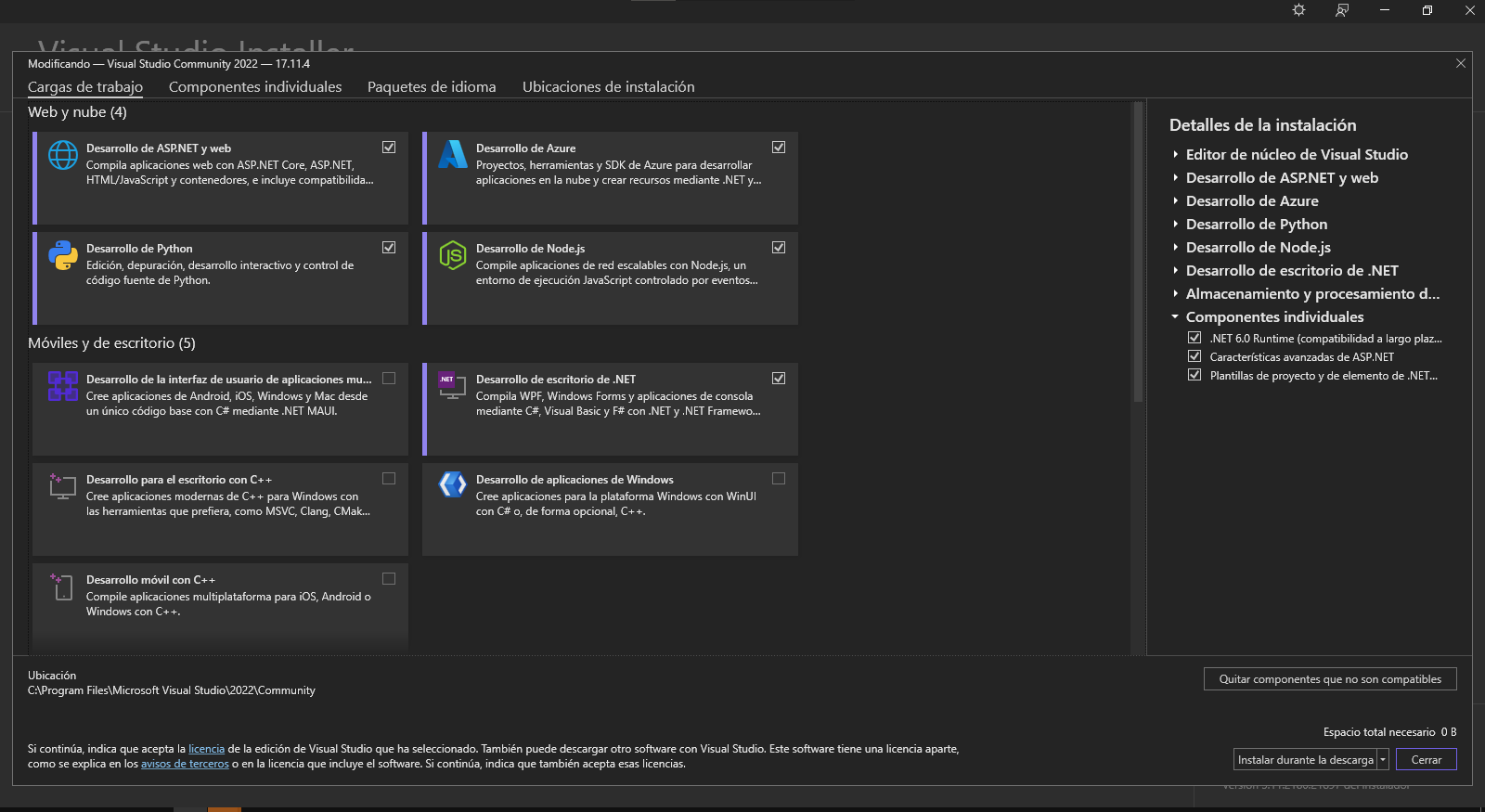The height and width of the screenshot is (812, 1485).
Task: Expand Editor de núcleo de Visual Studio
Action: [1175, 154]
